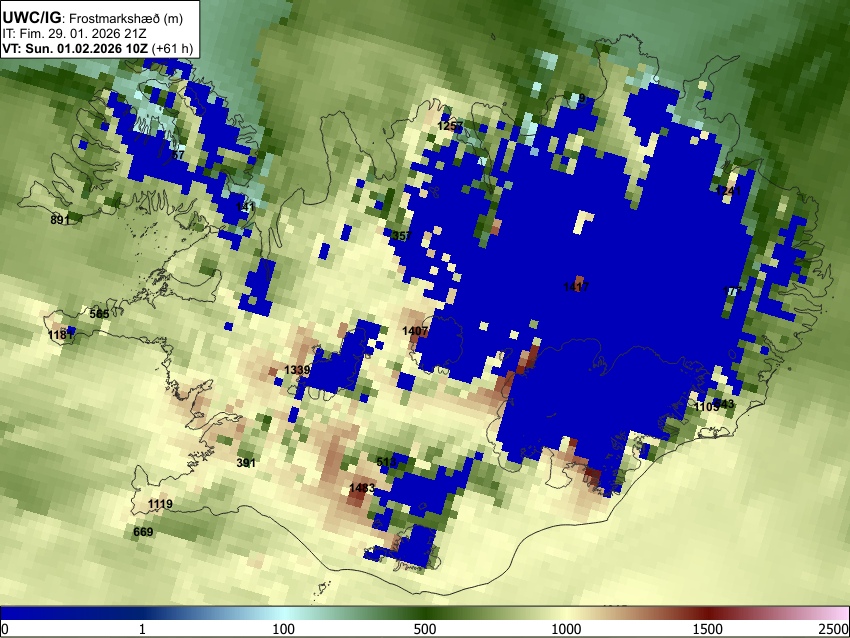Click the map value 1241 in the east
The image size is (850, 638).
[x=728, y=190]
